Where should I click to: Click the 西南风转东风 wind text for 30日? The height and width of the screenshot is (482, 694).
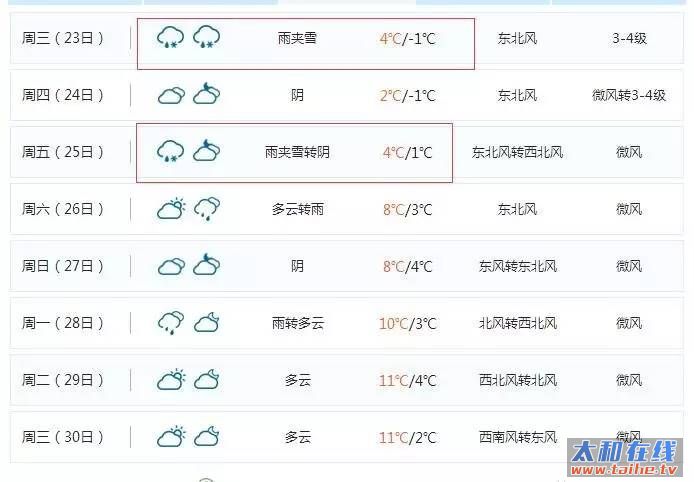click(517, 437)
